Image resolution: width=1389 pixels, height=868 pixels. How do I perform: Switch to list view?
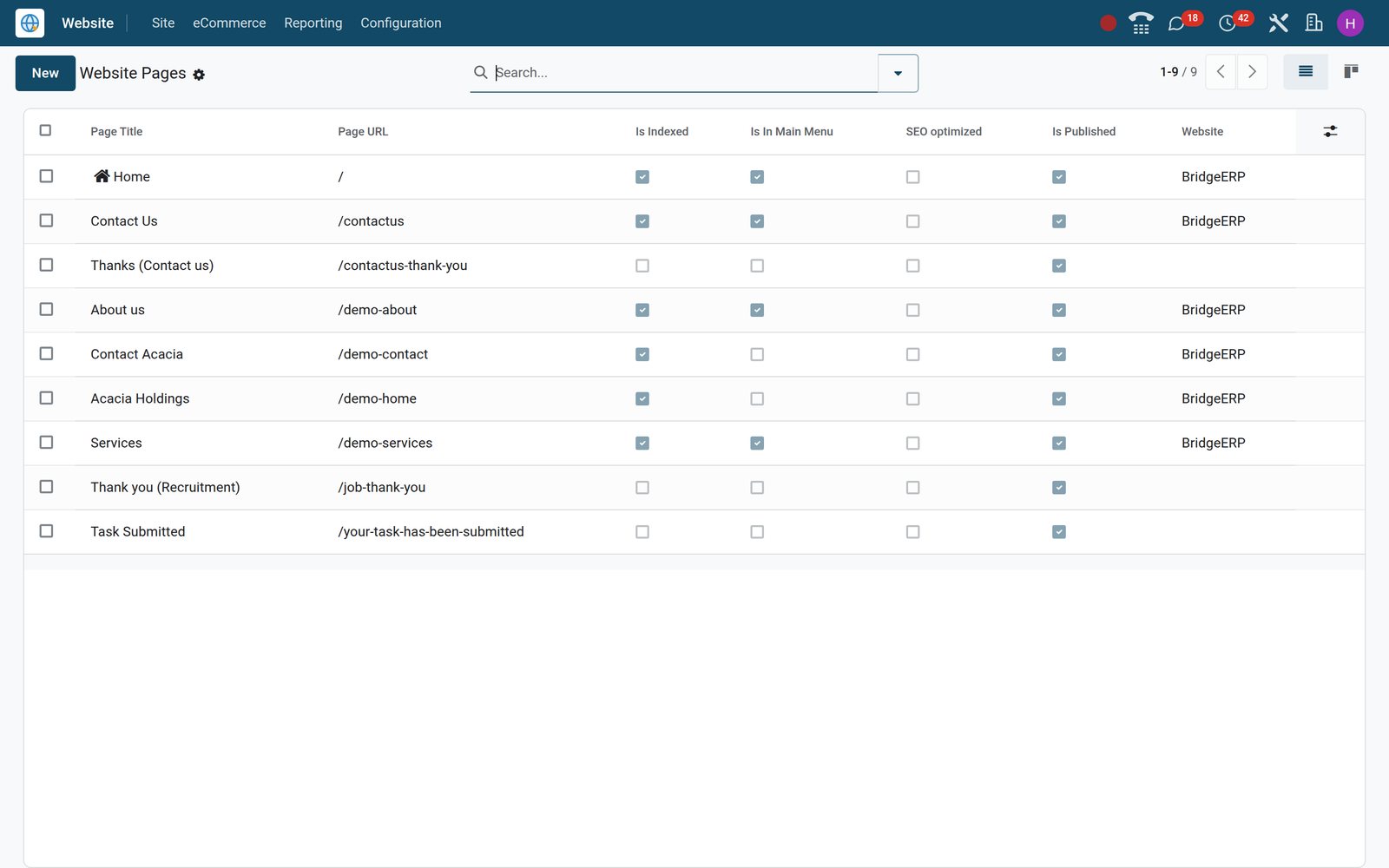(x=1305, y=72)
